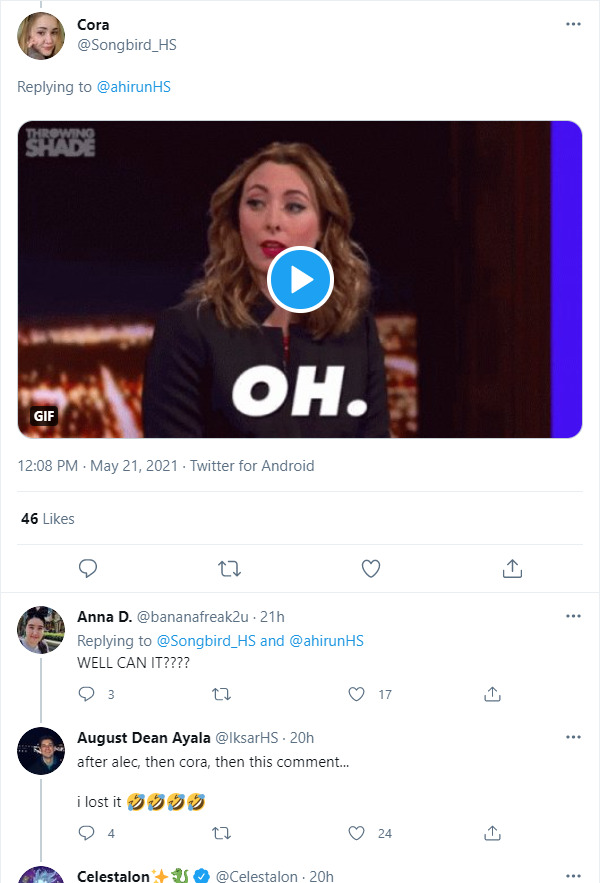Play the 'OH.' GIF
The height and width of the screenshot is (883, 600).
[x=300, y=280]
